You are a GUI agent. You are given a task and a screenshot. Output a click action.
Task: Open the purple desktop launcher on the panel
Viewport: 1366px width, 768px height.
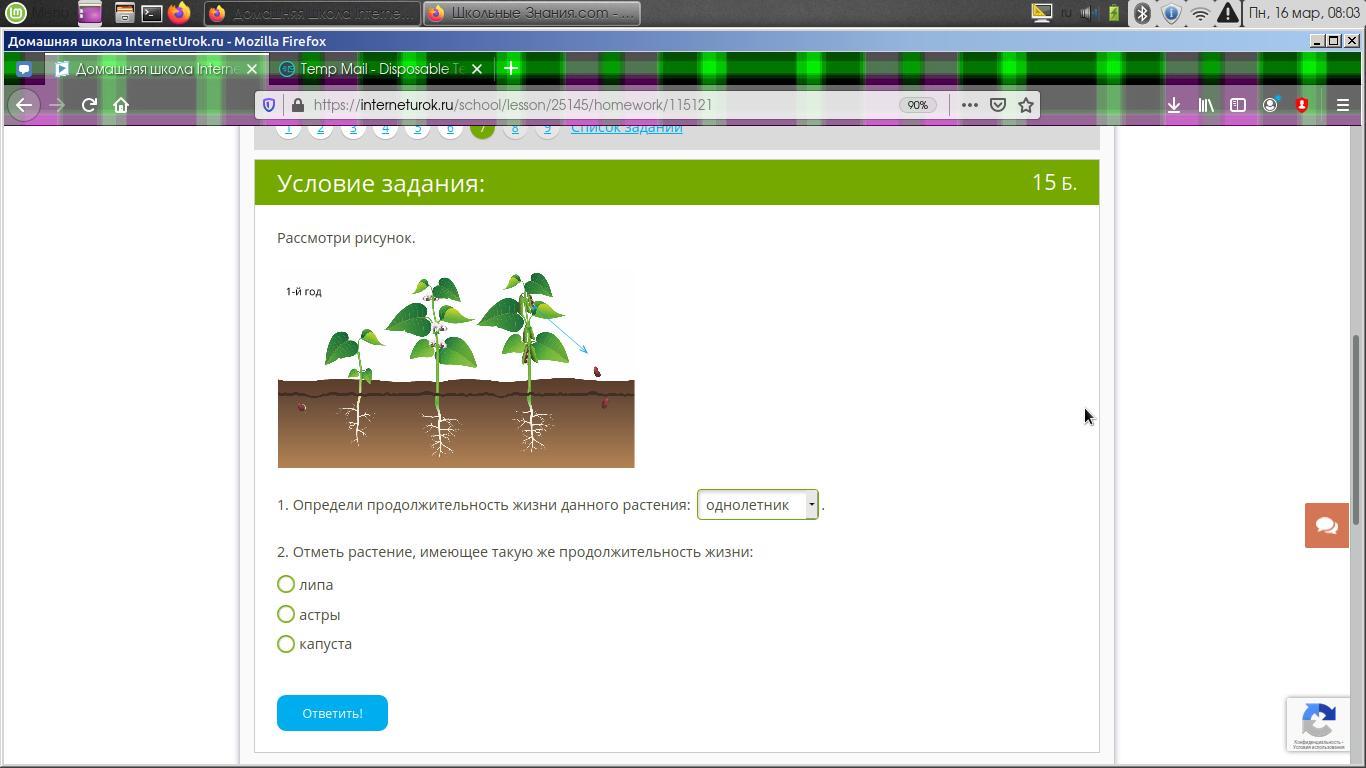pos(90,13)
